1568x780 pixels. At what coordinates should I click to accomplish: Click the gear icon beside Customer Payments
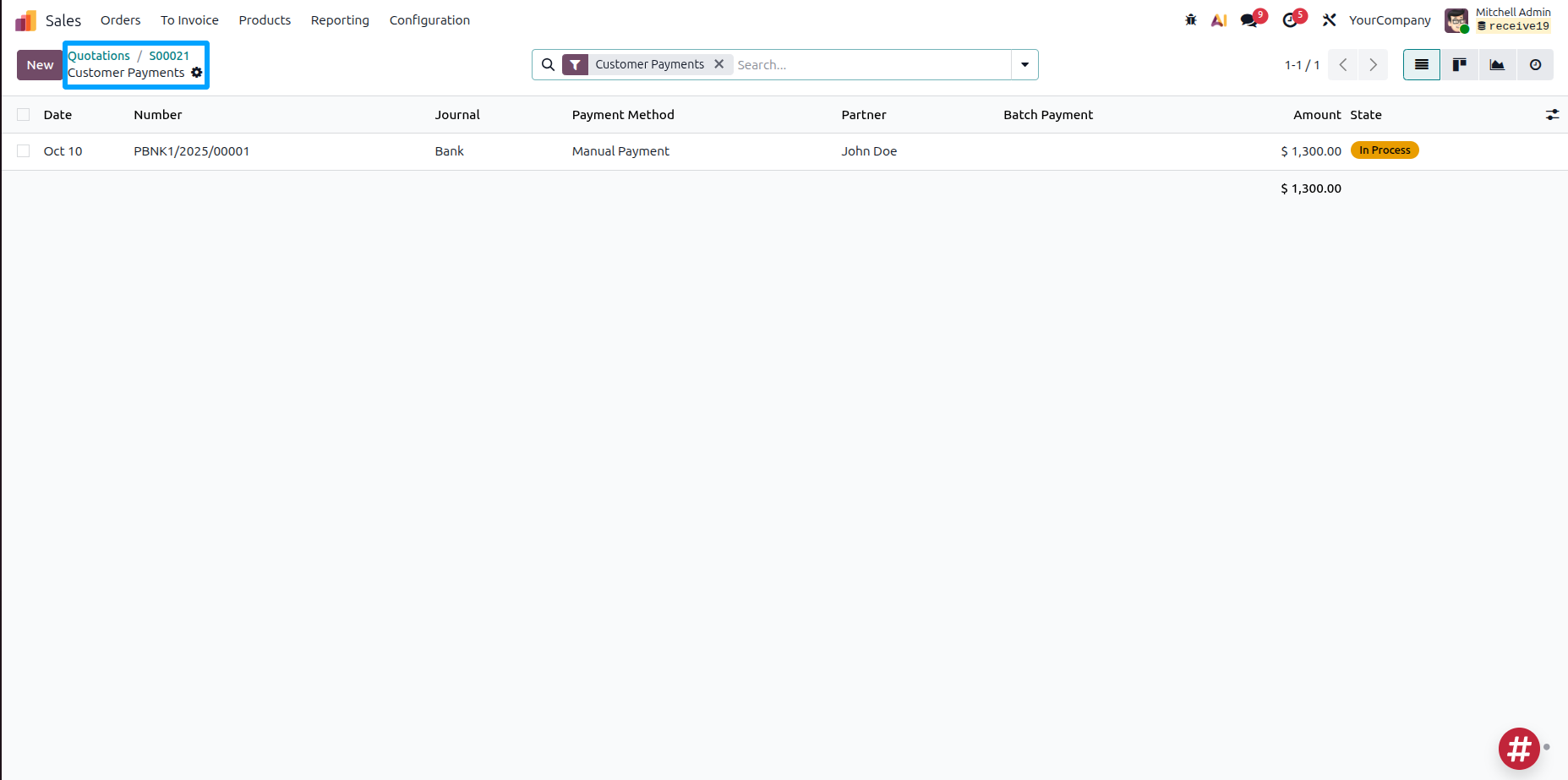point(197,73)
